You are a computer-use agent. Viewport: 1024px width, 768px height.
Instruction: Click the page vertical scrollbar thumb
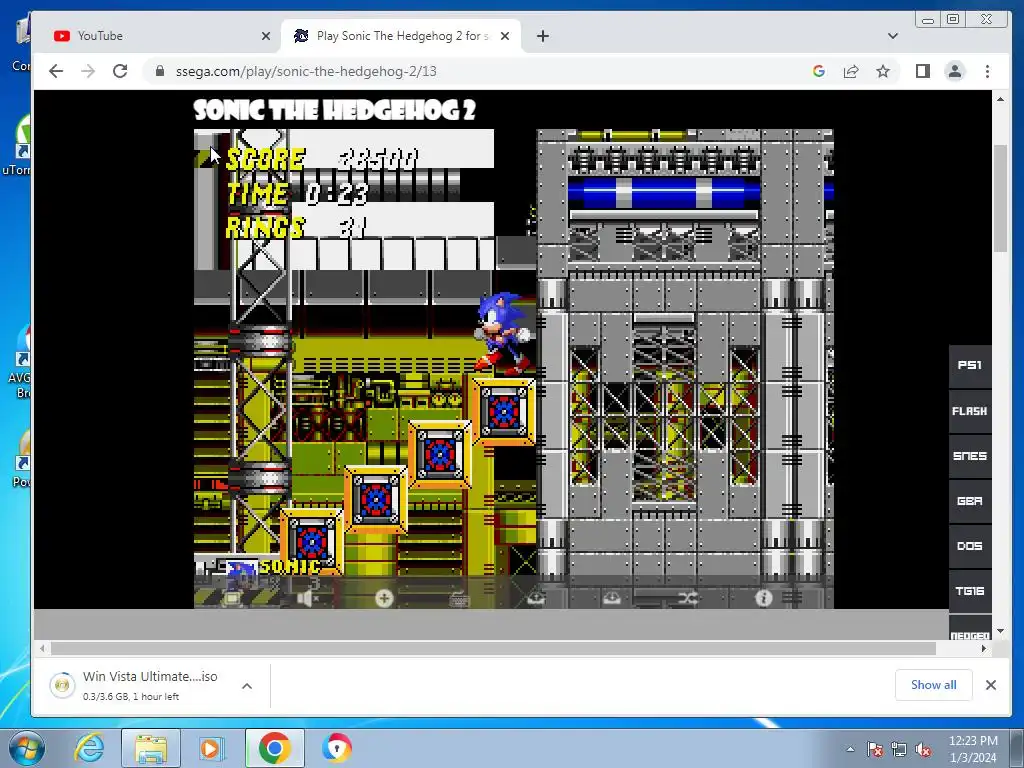tap(1000, 198)
